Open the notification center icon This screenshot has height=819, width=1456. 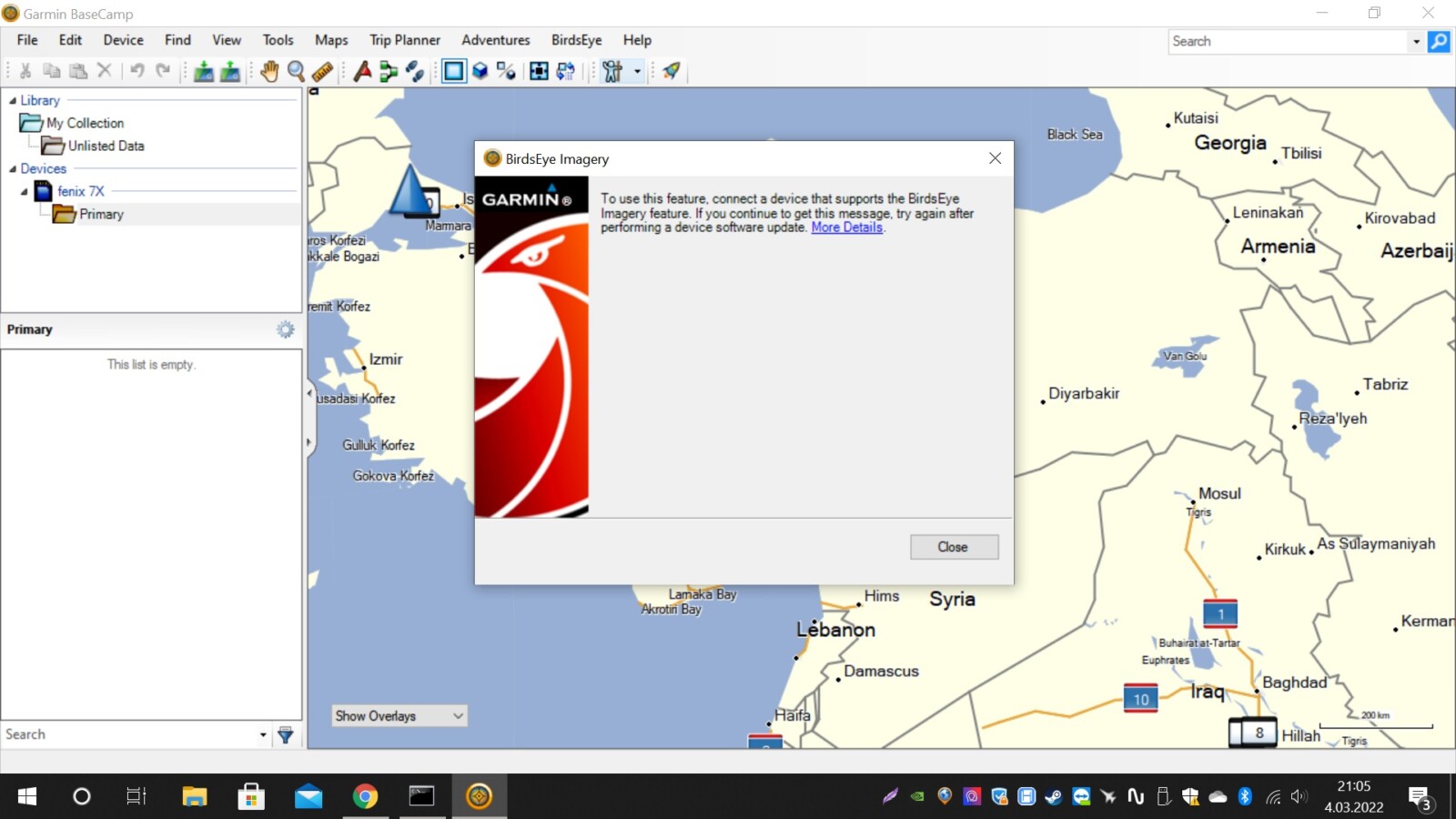pos(1420,799)
